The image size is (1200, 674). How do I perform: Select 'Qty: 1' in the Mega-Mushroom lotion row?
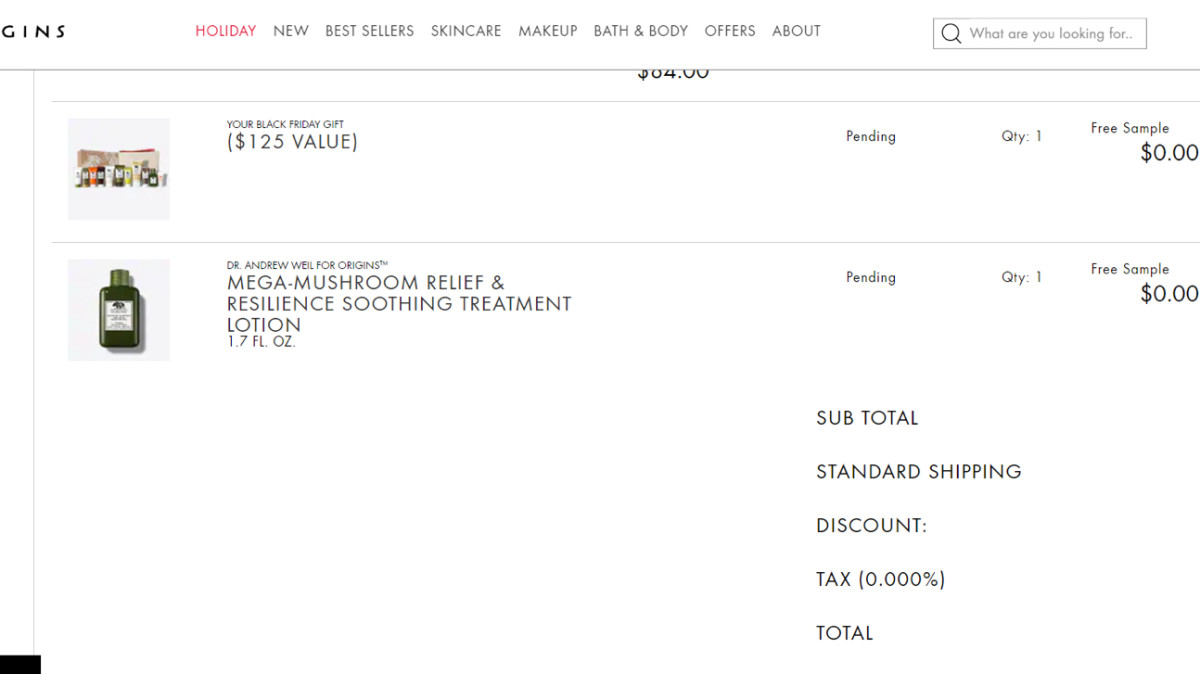click(1022, 277)
